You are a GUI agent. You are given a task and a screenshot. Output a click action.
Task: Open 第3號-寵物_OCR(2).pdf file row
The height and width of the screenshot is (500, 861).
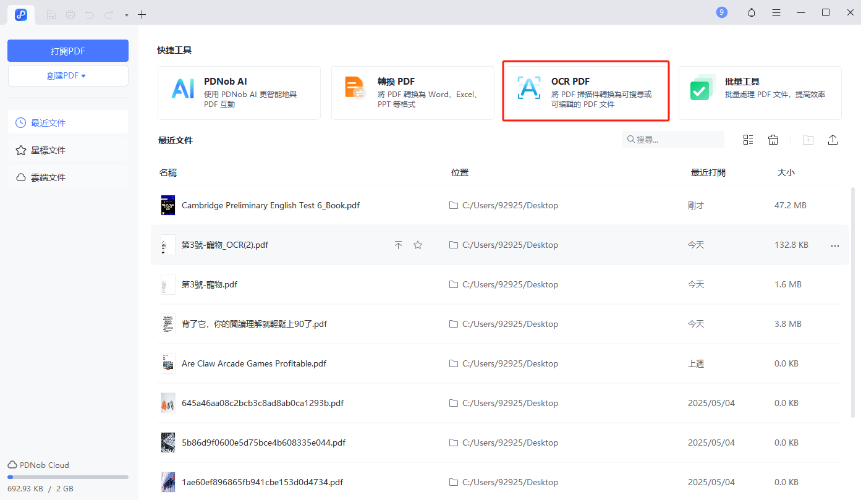coord(499,245)
